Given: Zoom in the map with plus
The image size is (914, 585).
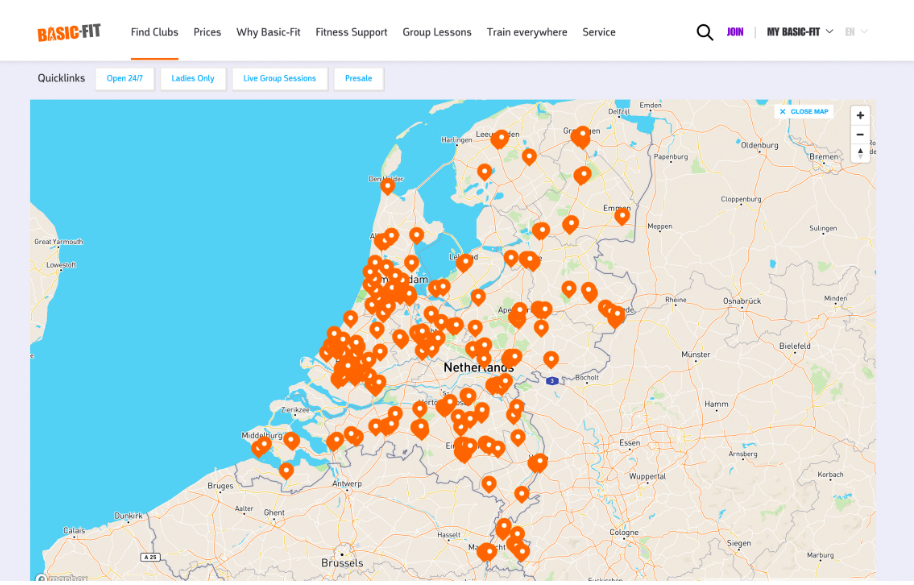Looking at the screenshot, I should pyautogui.click(x=860, y=115).
